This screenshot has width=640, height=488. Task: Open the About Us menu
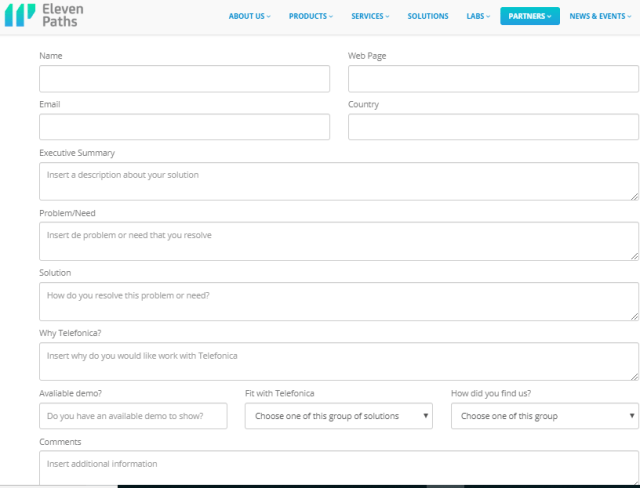[x=249, y=16]
